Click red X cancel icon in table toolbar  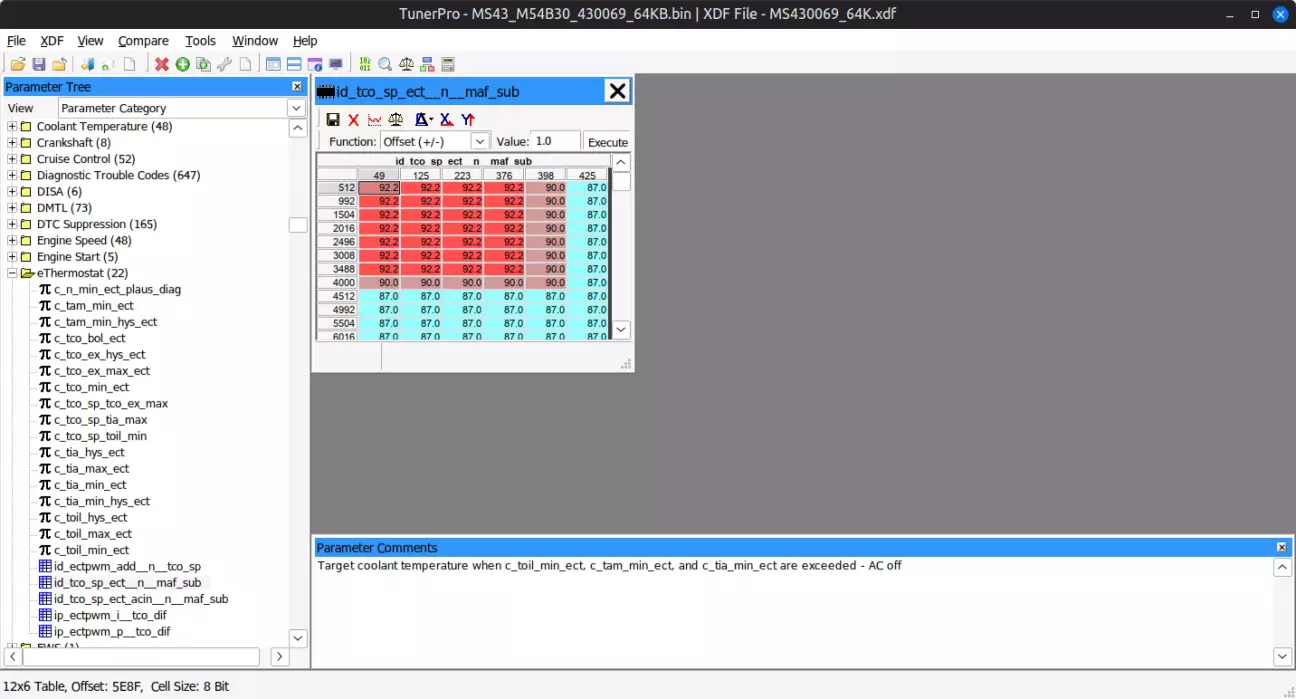(353, 120)
